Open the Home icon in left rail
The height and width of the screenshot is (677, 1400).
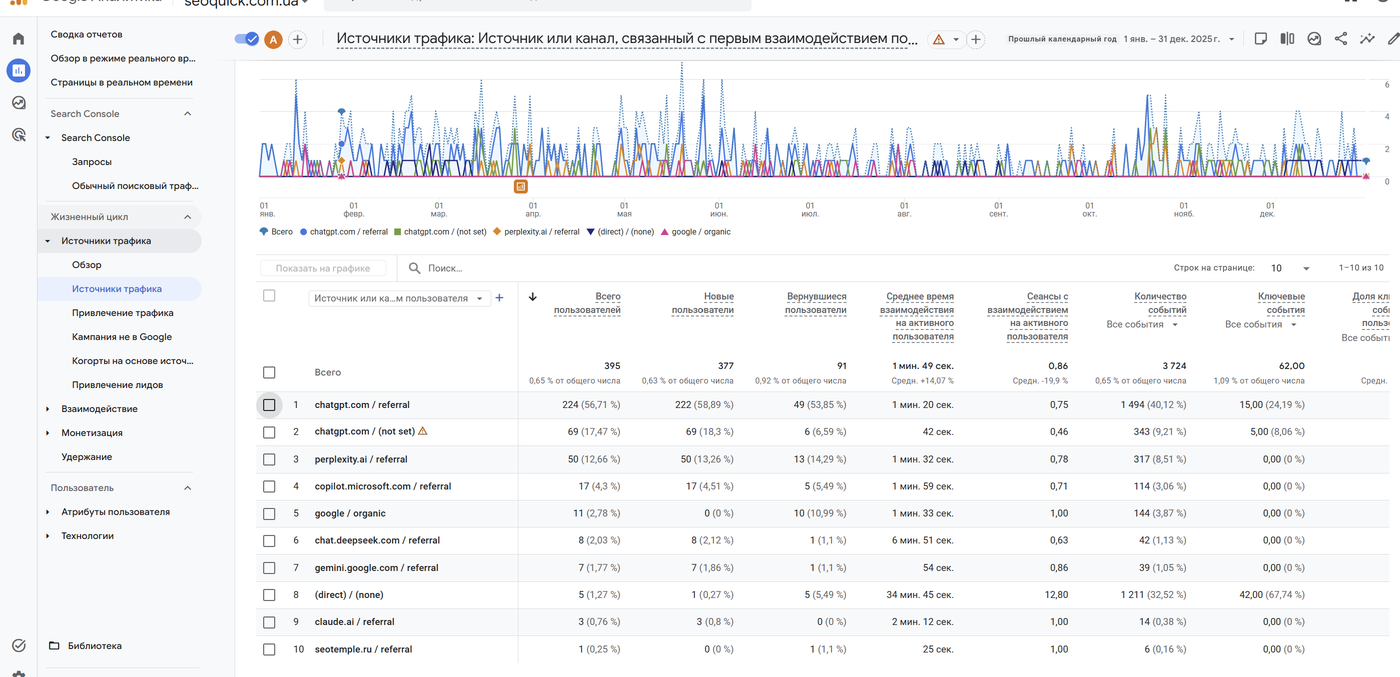point(18,39)
